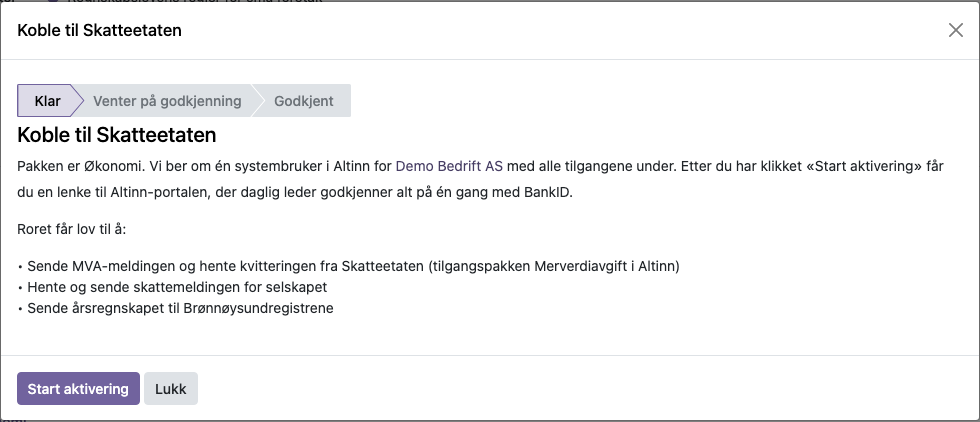Click the Start aktivering button
Viewport: 980px width, 422px height.
78,389
